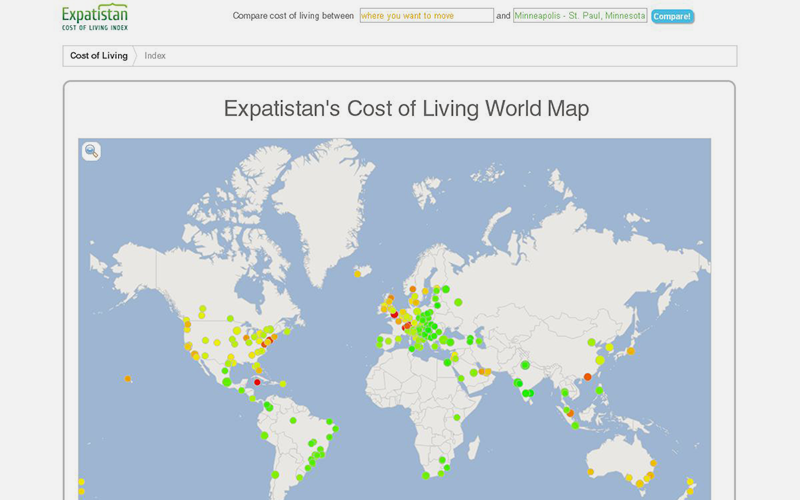Select the green marker at South Africa's southwest tip

(x=425, y=475)
